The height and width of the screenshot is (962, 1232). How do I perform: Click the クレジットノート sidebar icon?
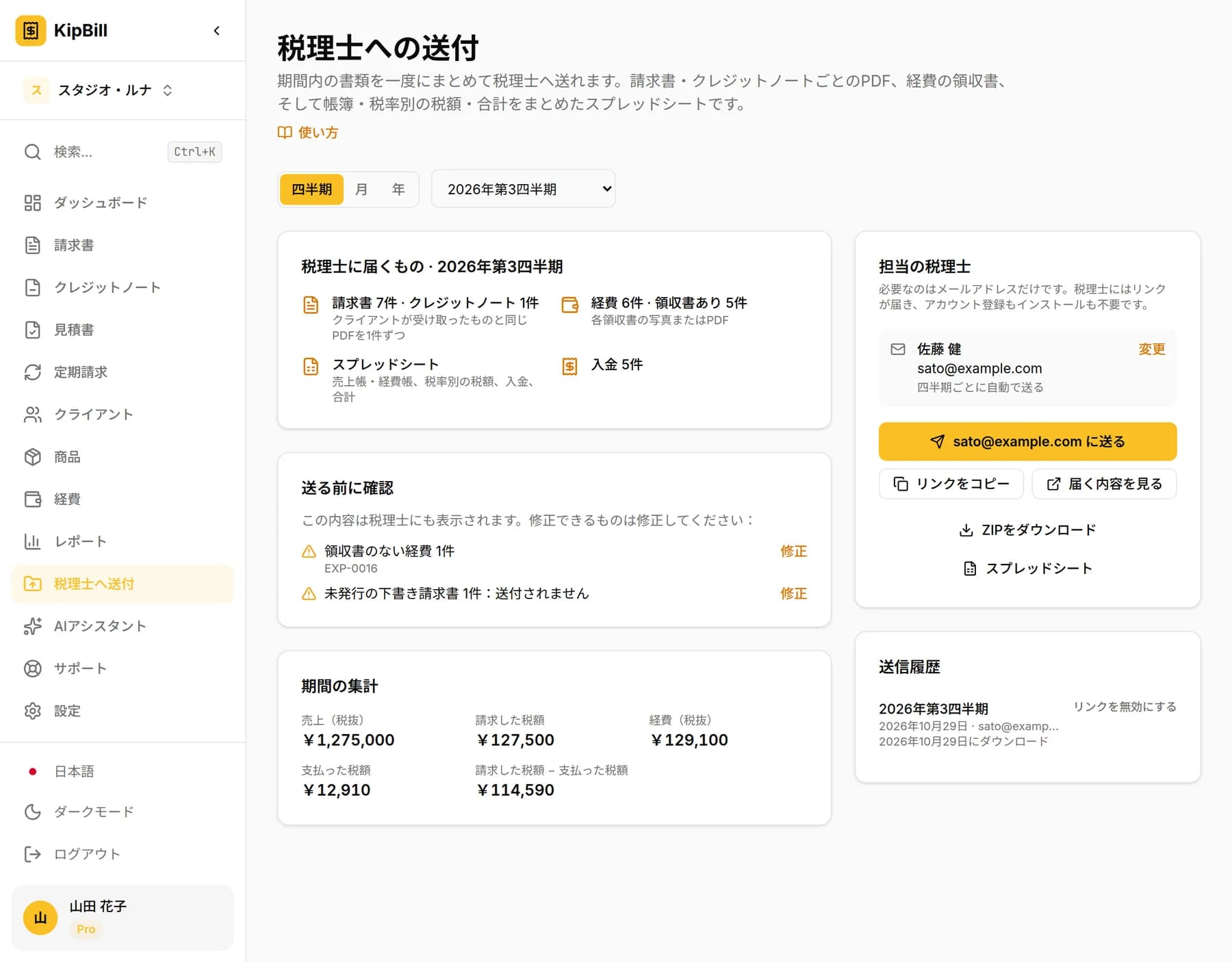[x=32, y=287]
